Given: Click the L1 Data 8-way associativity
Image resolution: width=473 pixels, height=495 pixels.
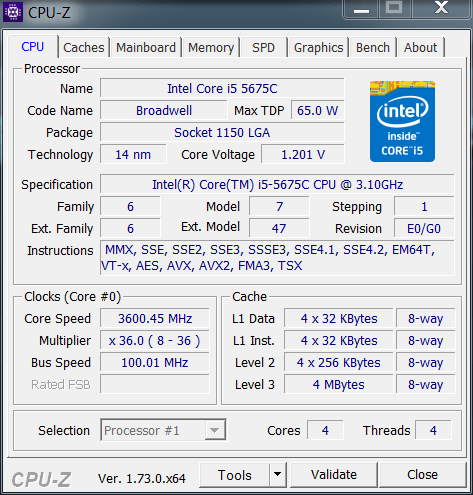Looking at the screenshot, I should [426, 318].
